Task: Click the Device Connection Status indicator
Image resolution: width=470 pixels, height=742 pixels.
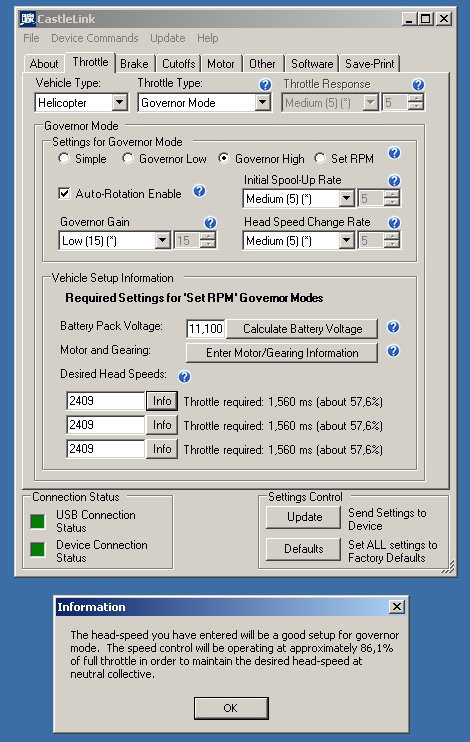Action: [x=37, y=549]
